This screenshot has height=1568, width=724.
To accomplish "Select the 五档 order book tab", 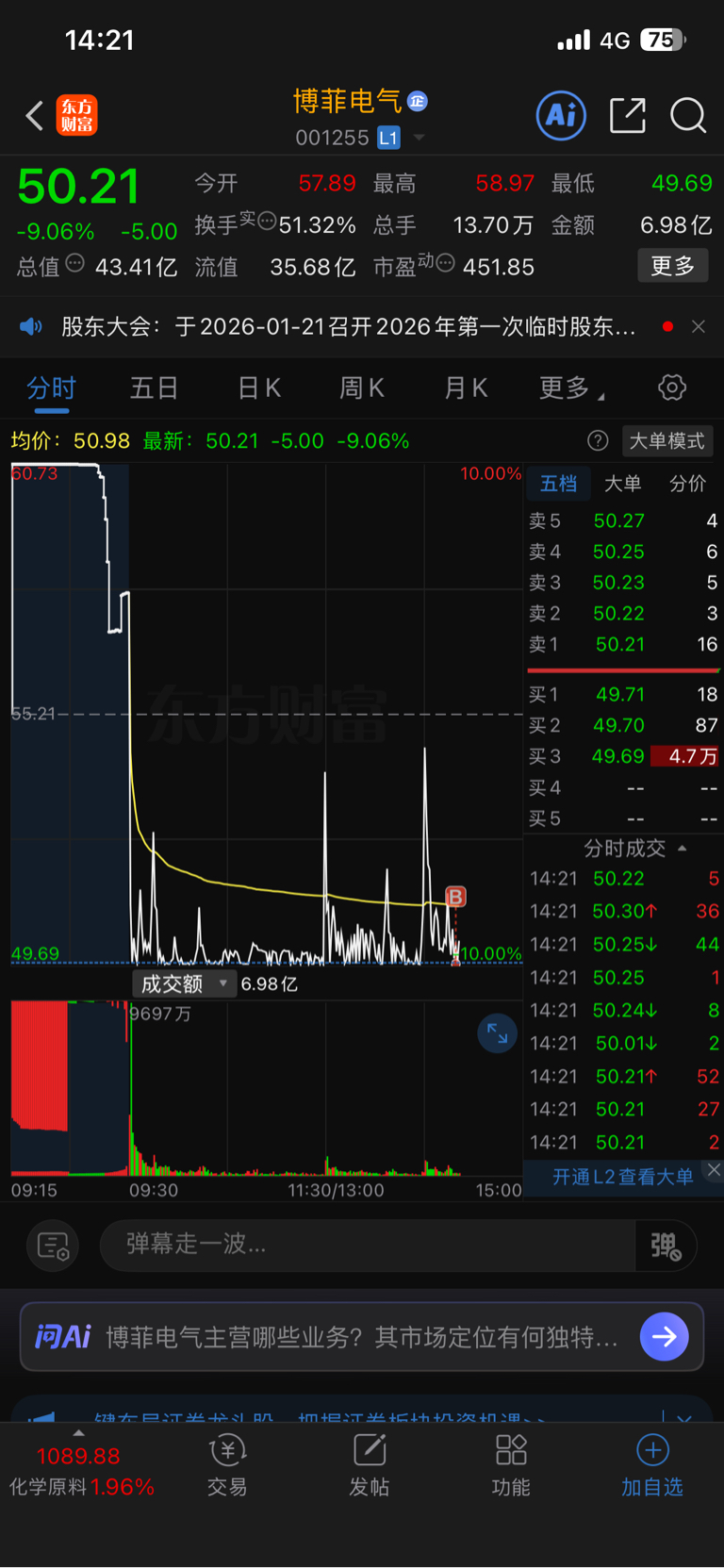I will 558,484.
